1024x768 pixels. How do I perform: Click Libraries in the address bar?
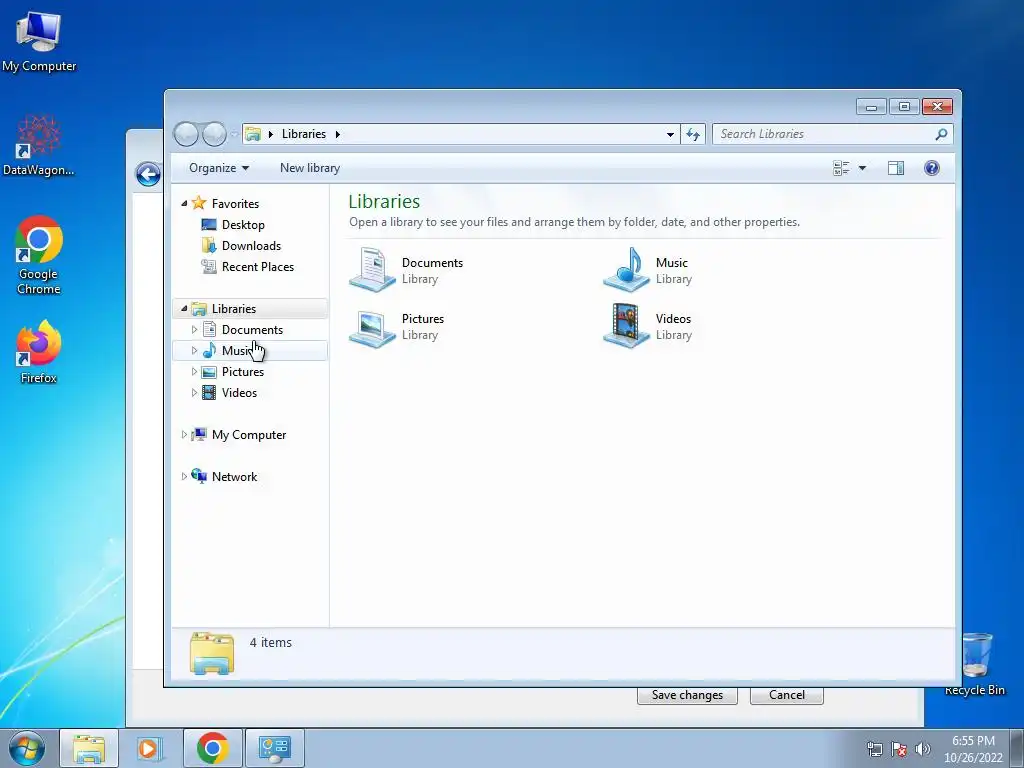tap(304, 134)
